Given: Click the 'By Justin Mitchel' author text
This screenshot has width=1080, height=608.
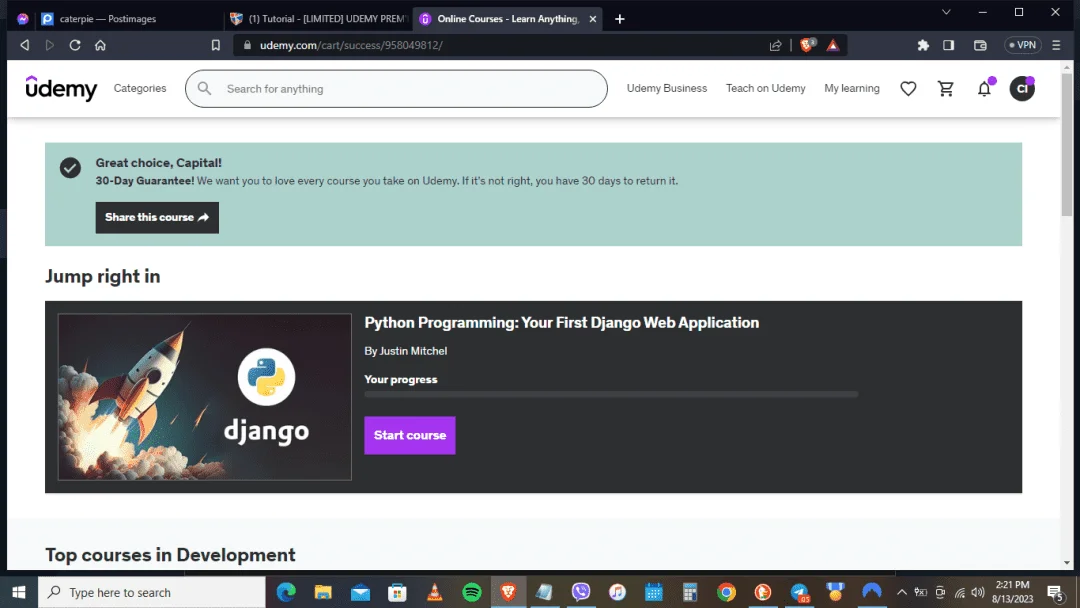Looking at the screenshot, I should (406, 351).
